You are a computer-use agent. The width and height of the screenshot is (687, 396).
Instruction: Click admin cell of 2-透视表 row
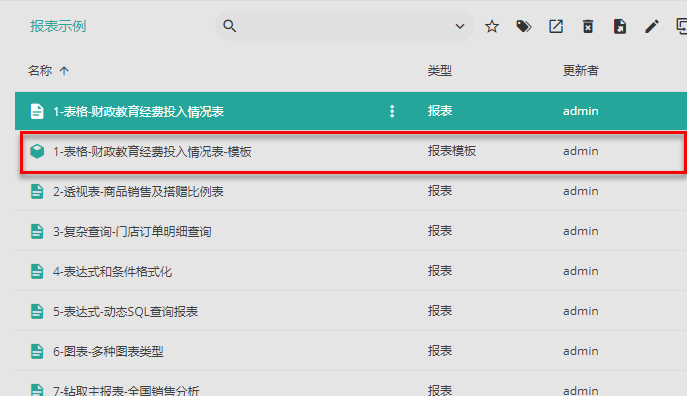coord(581,191)
